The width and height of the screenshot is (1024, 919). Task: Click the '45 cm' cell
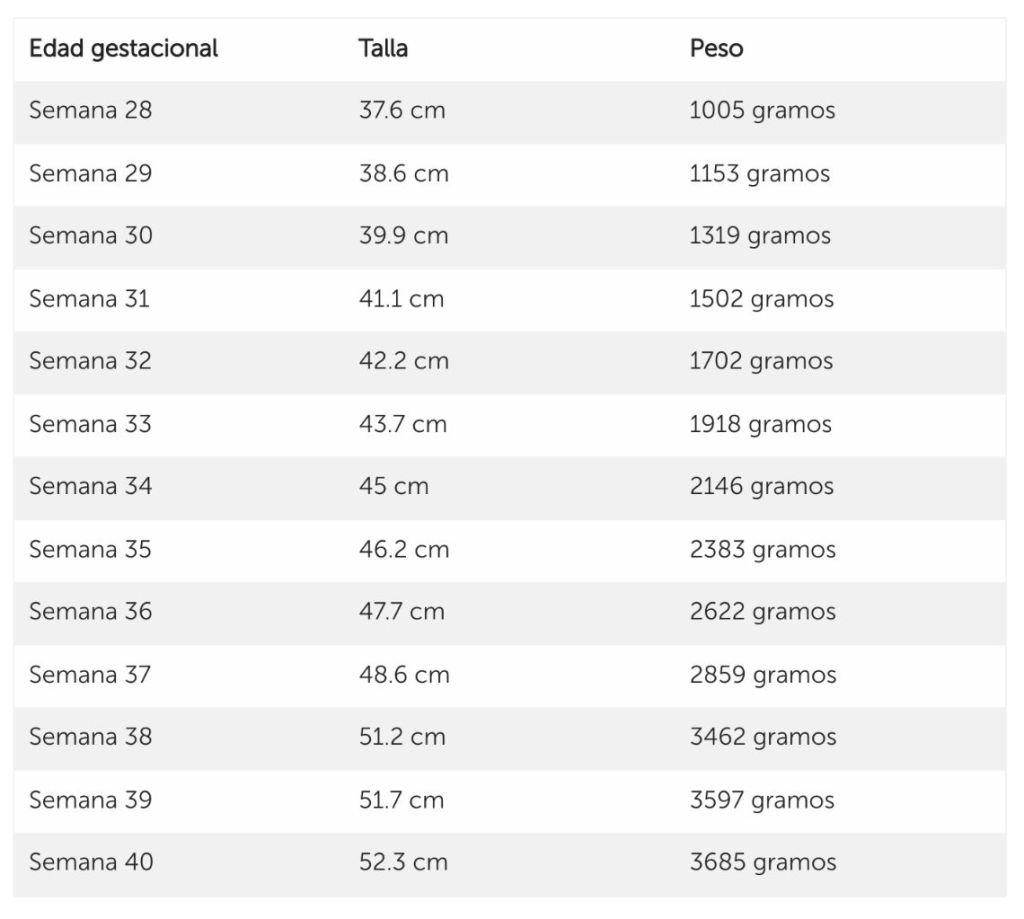point(393,486)
